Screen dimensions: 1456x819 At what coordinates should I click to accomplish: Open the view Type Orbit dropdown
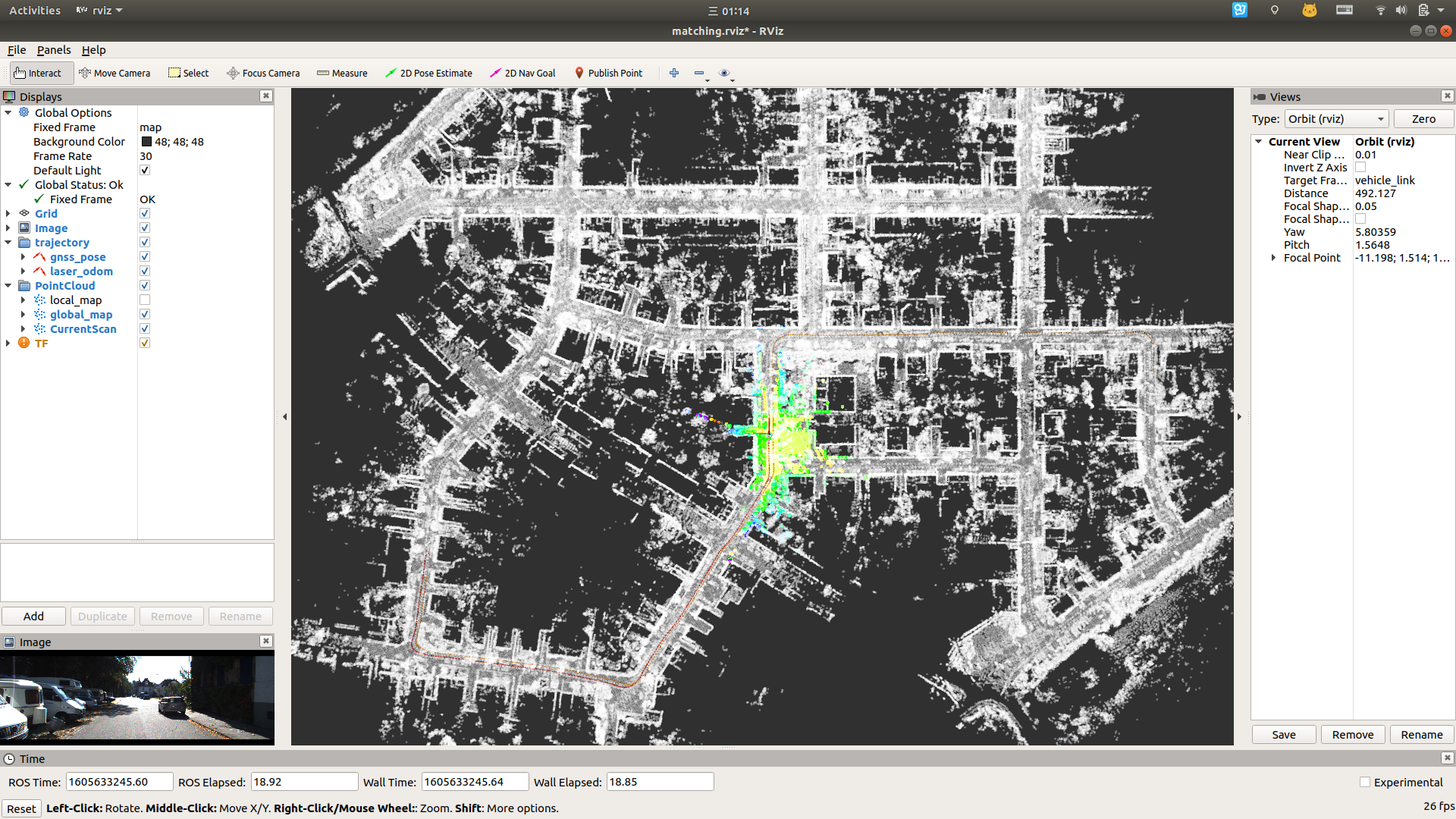[x=1336, y=119]
